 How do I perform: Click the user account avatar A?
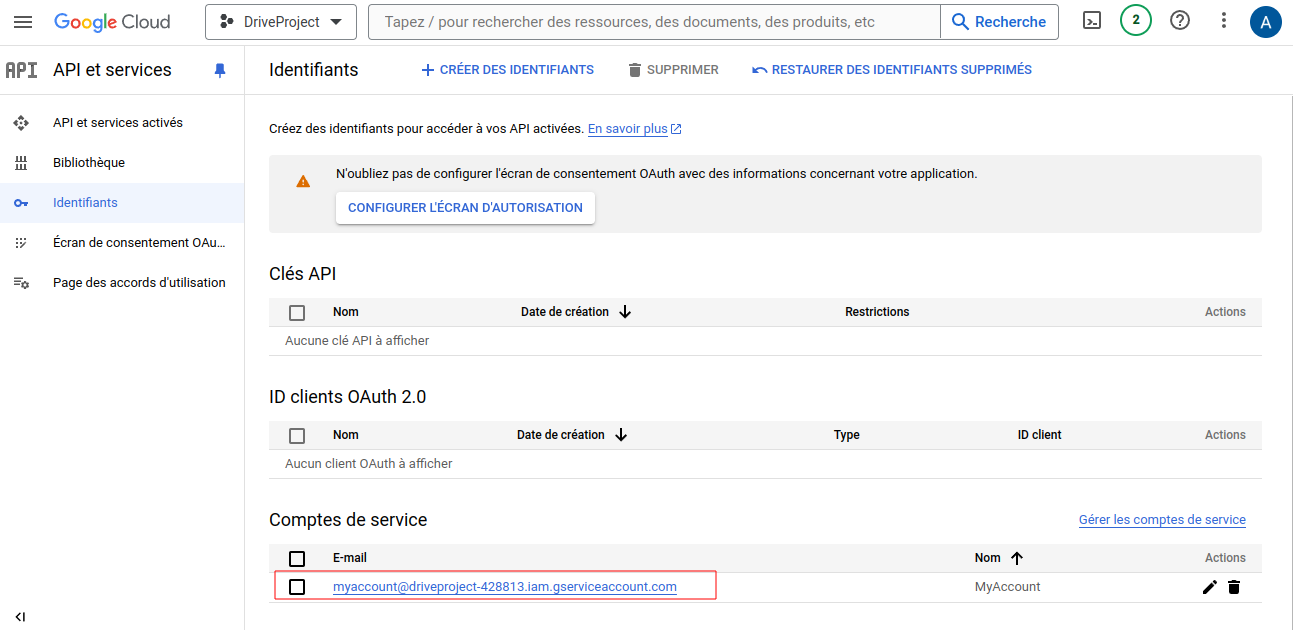1265,22
